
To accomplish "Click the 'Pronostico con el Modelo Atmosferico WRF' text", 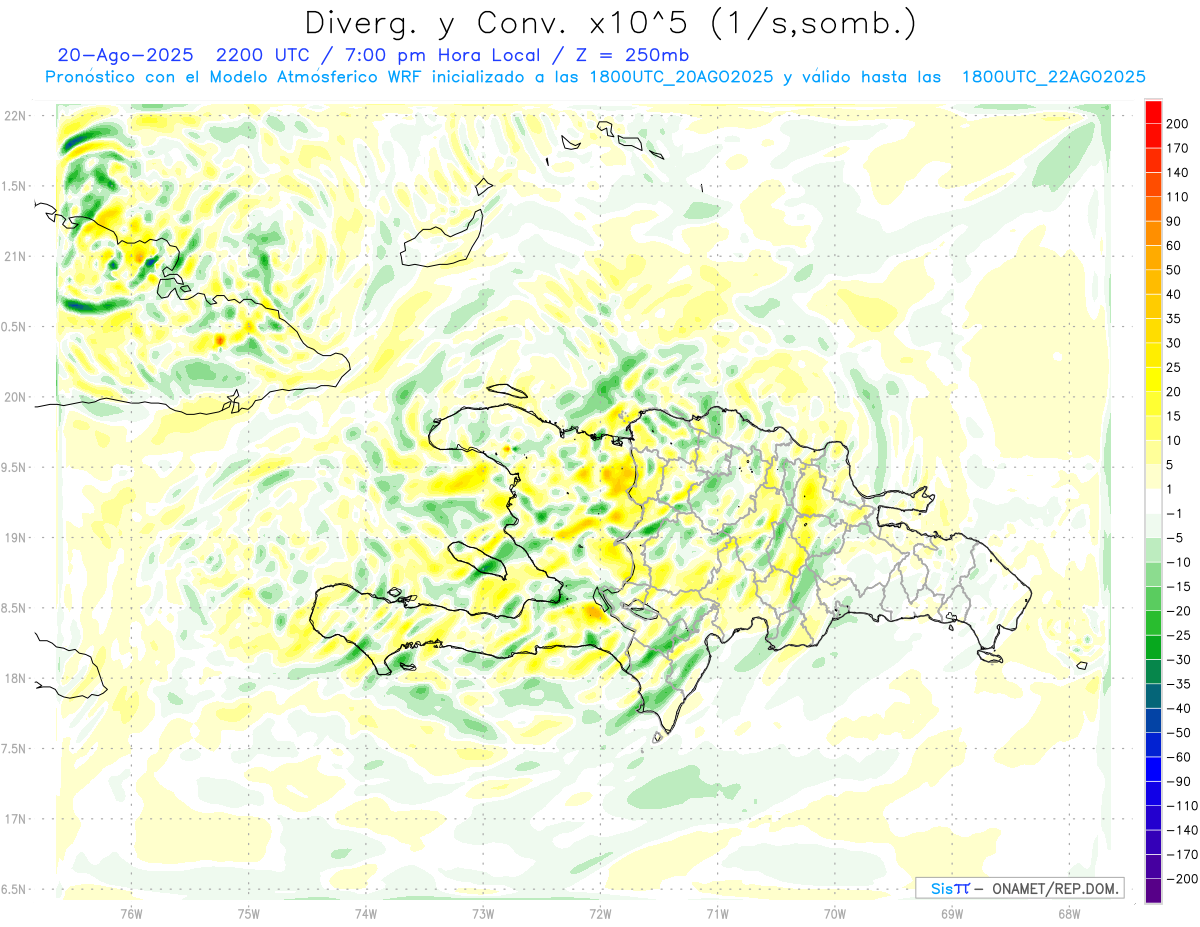I will [234, 77].
